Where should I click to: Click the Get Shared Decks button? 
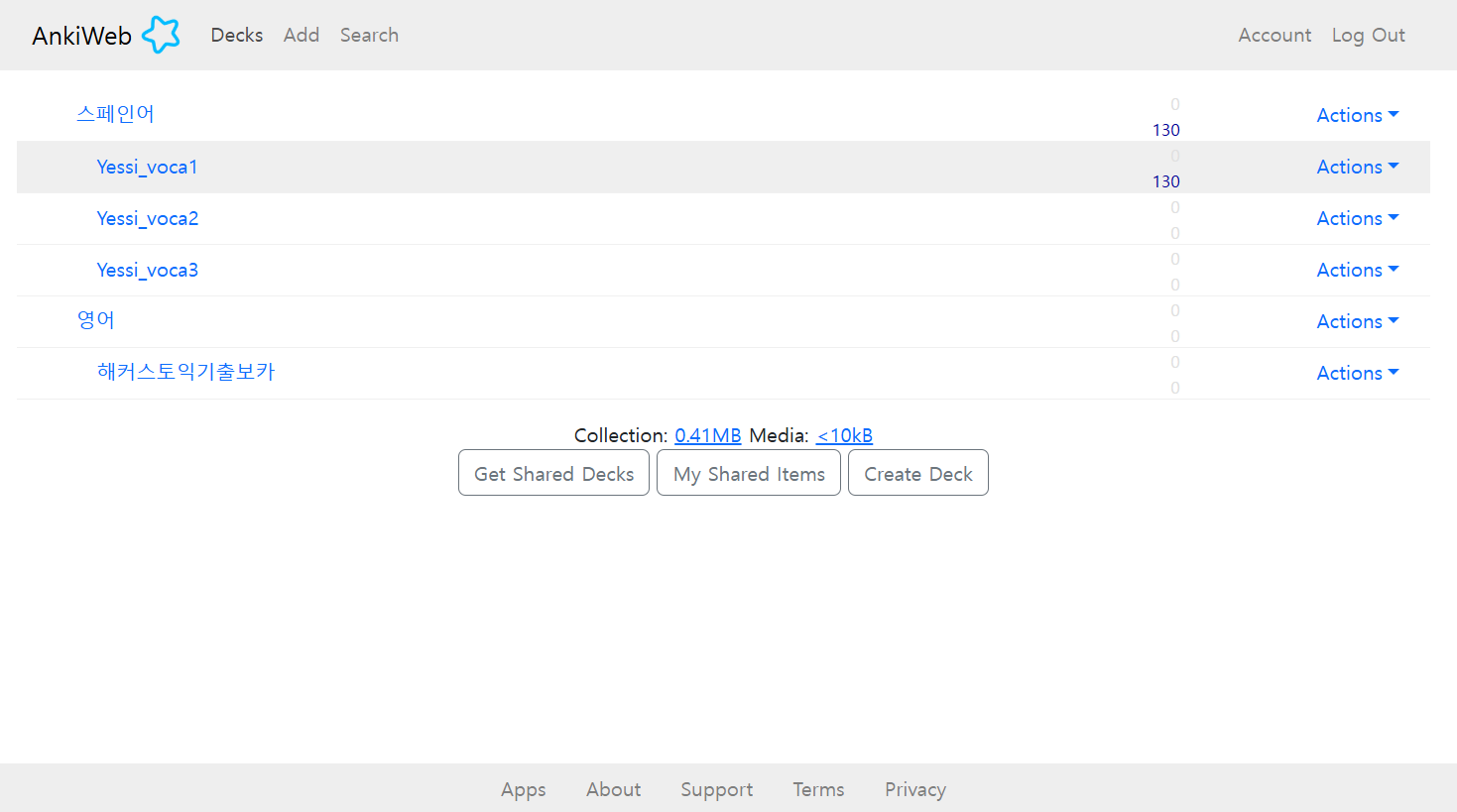pyautogui.click(x=553, y=473)
